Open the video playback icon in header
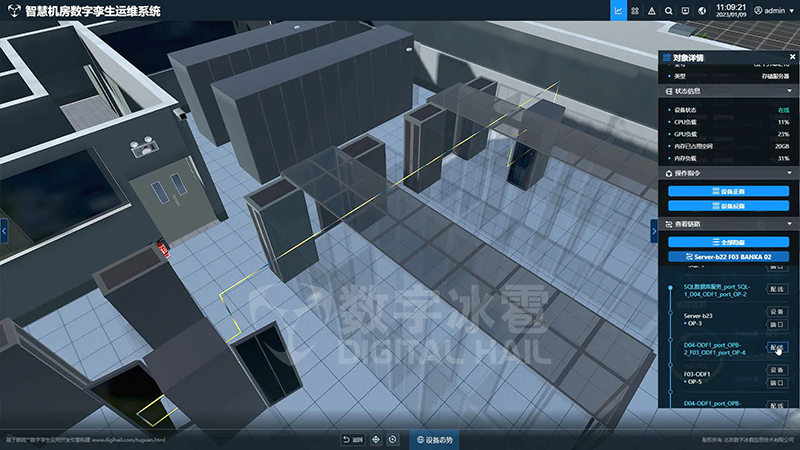This screenshot has height=450, width=800. click(685, 11)
